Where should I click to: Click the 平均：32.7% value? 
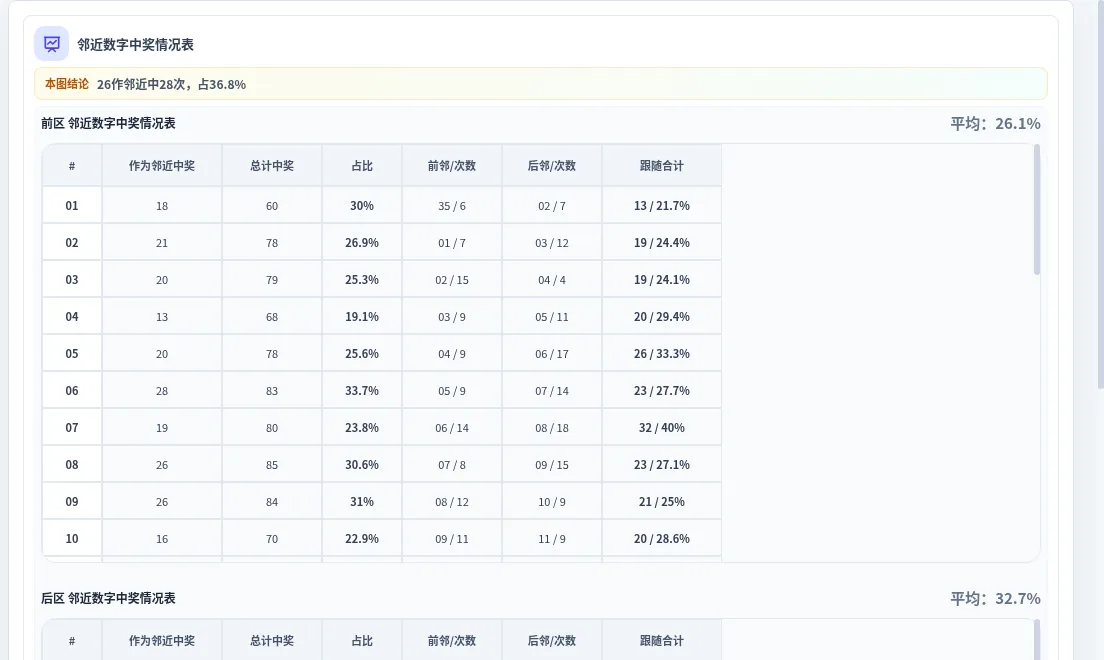tap(995, 598)
